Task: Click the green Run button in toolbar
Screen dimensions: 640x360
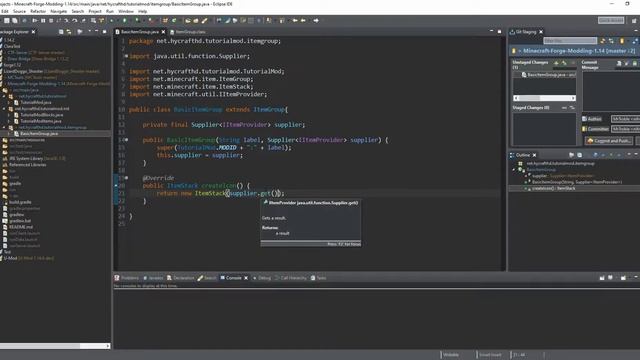Action: tap(124, 20)
